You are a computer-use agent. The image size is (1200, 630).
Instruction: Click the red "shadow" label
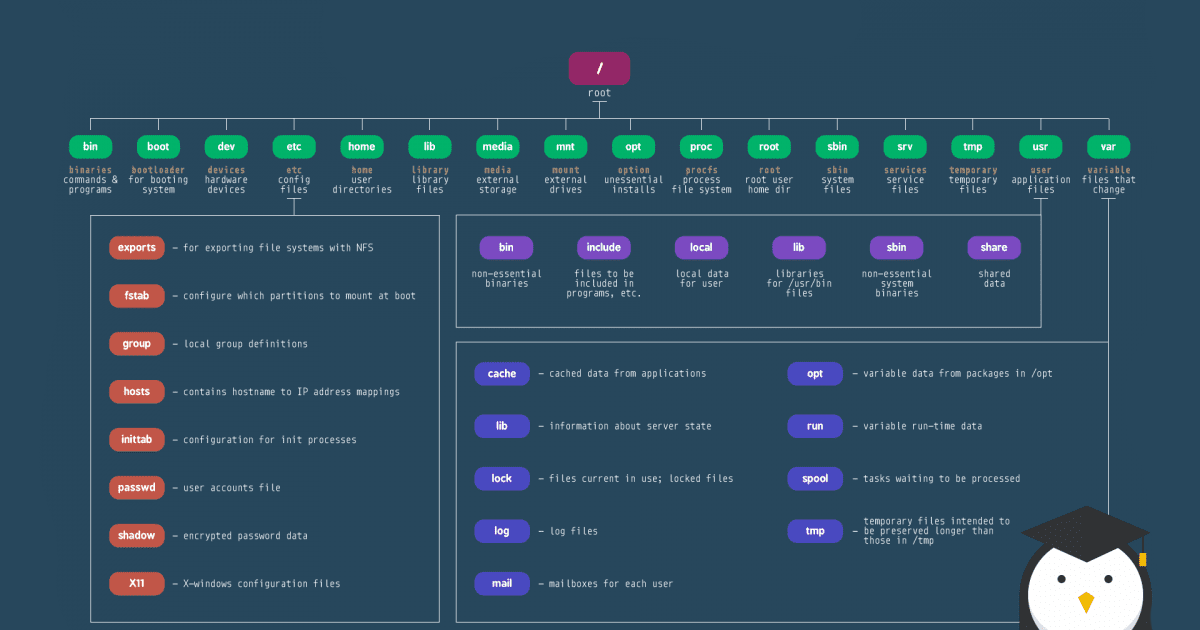[x=137, y=535]
